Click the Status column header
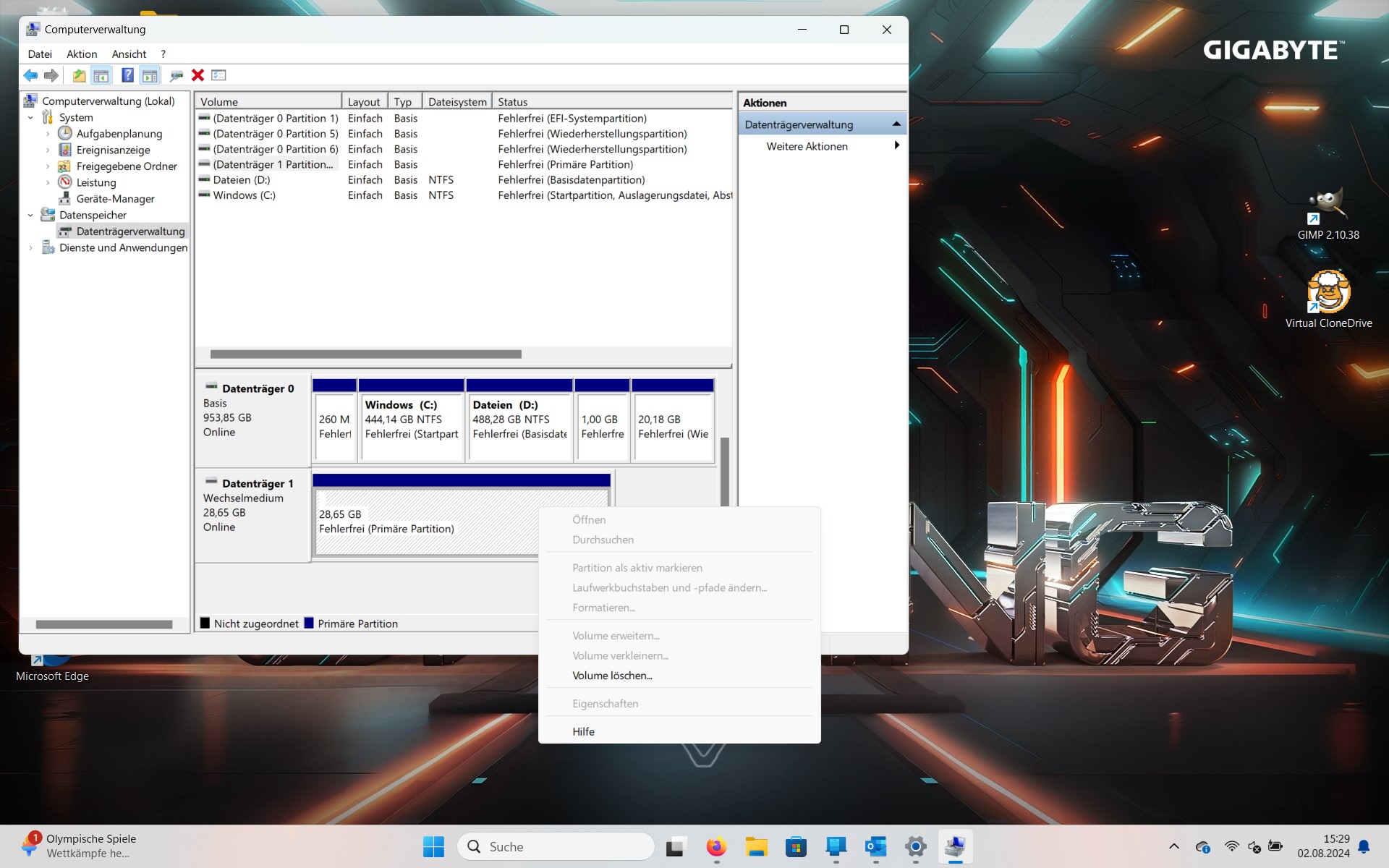 [x=512, y=102]
